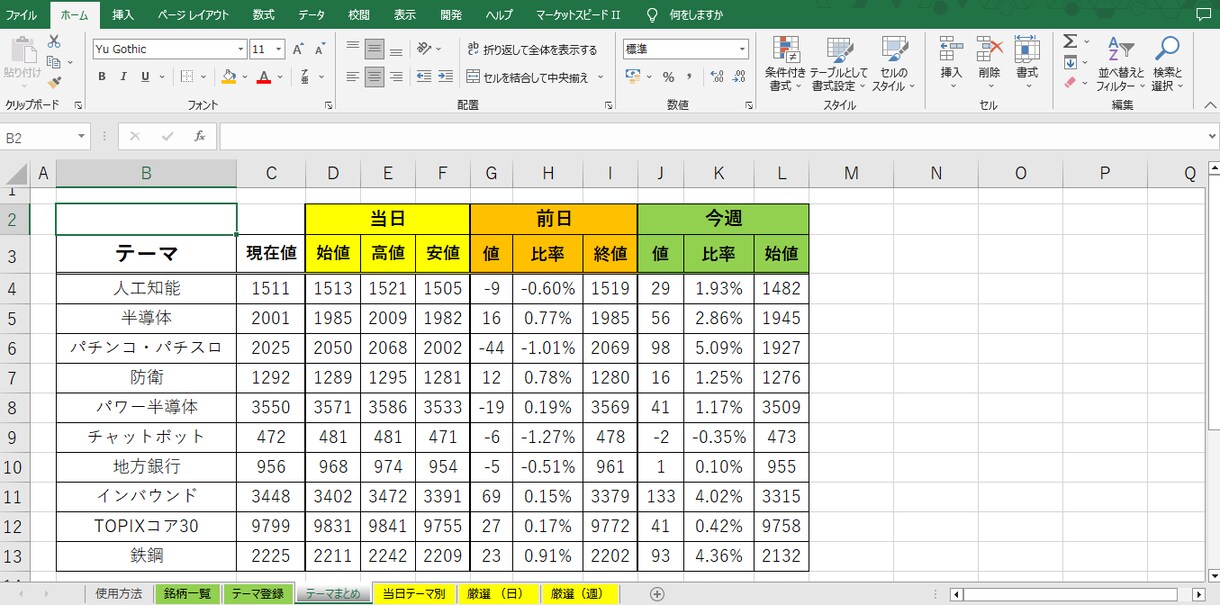Increase font size with the large A icon
1220x605 pixels.
[300, 49]
